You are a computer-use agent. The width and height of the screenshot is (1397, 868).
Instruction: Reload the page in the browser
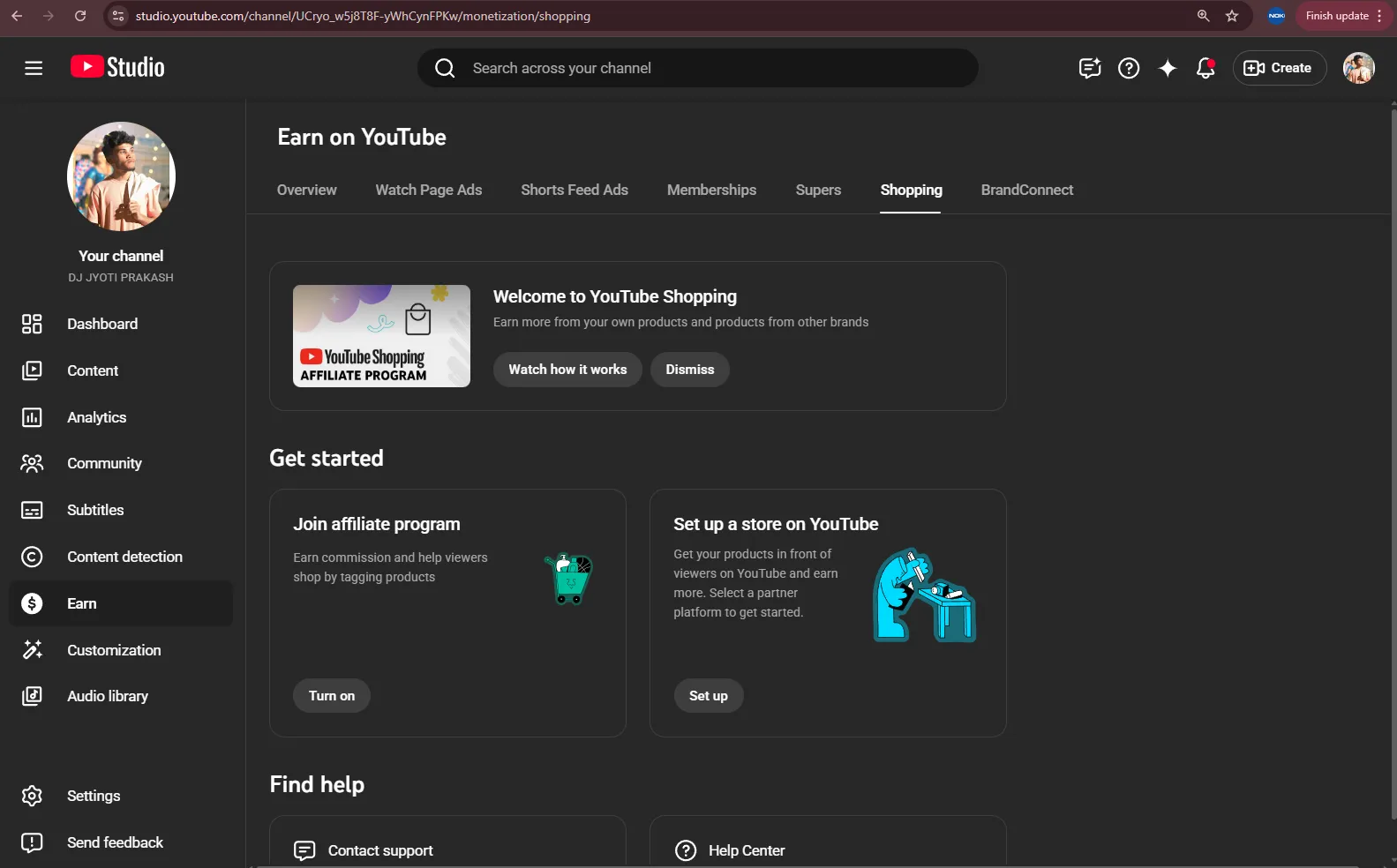click(x=80, y=16)
